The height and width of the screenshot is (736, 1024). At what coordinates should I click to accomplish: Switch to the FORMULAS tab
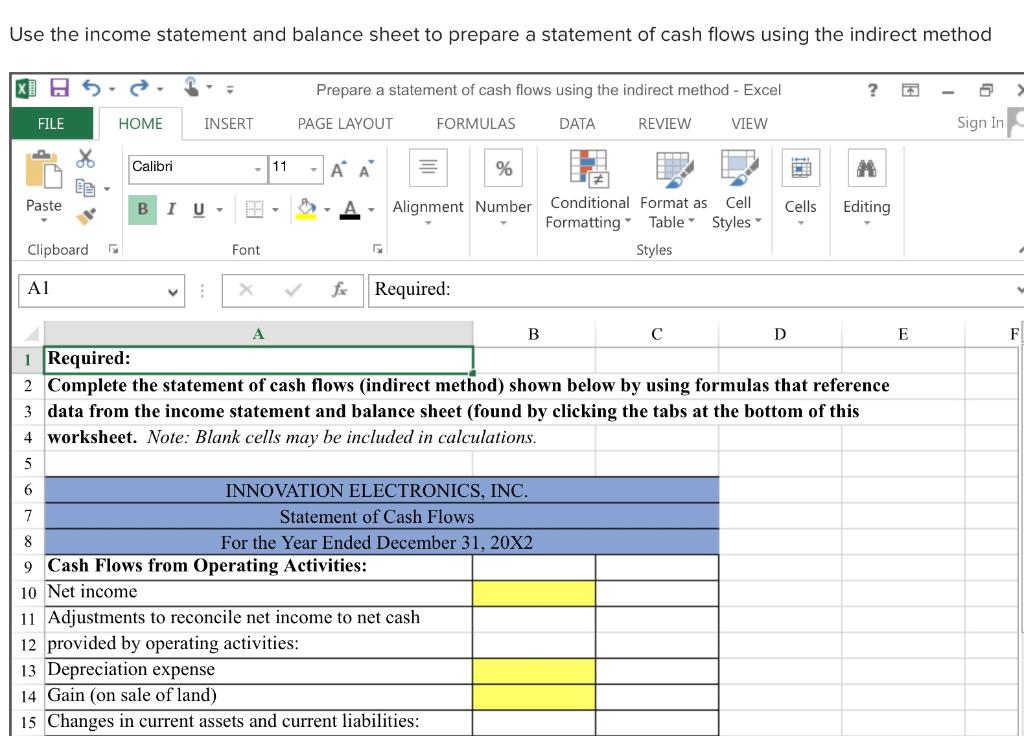(475, 123)
